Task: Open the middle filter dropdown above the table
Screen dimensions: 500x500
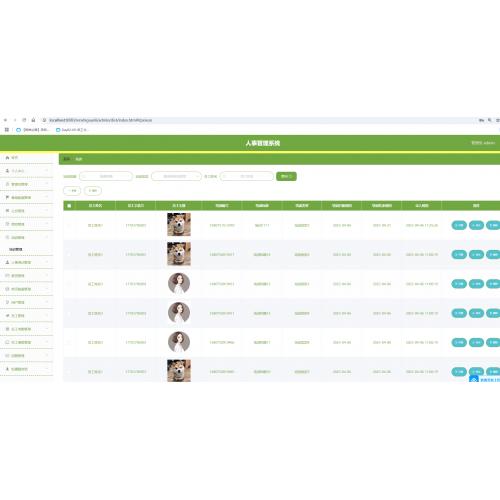Action: pos(176,176)
